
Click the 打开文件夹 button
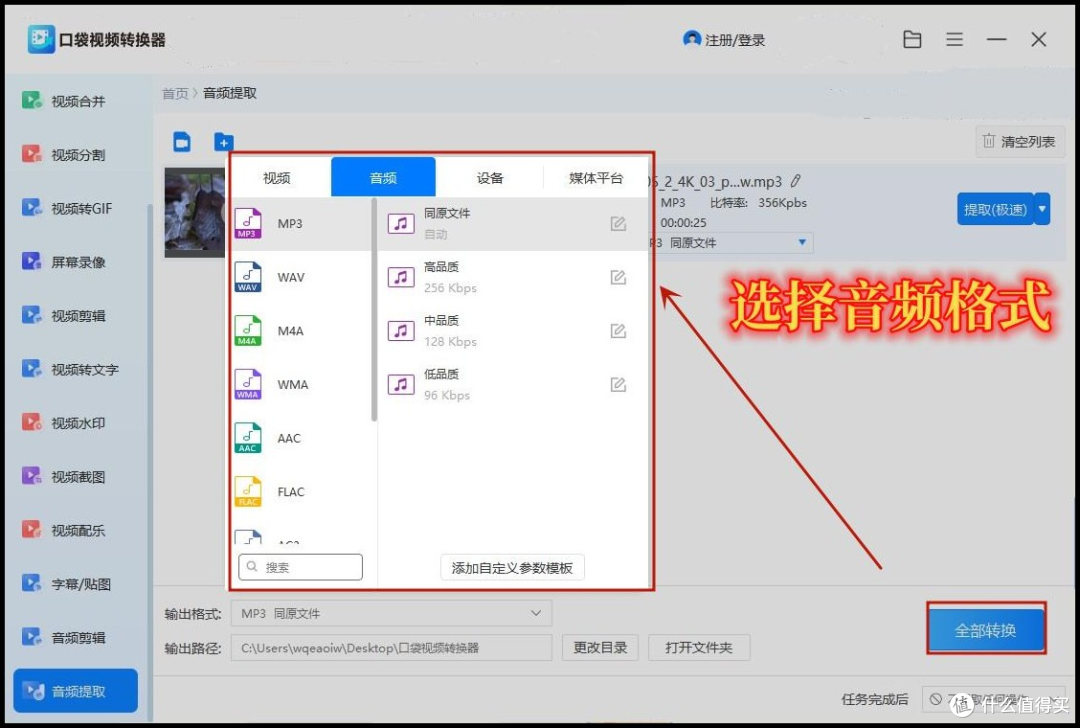pyautogui.click(x=698, y=647)
